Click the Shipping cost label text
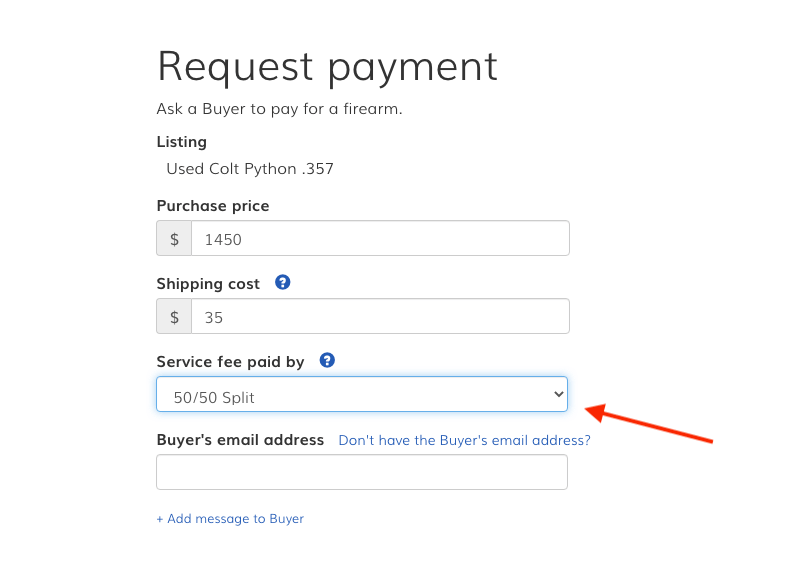 pyautogui.click(x=208, y=284)
